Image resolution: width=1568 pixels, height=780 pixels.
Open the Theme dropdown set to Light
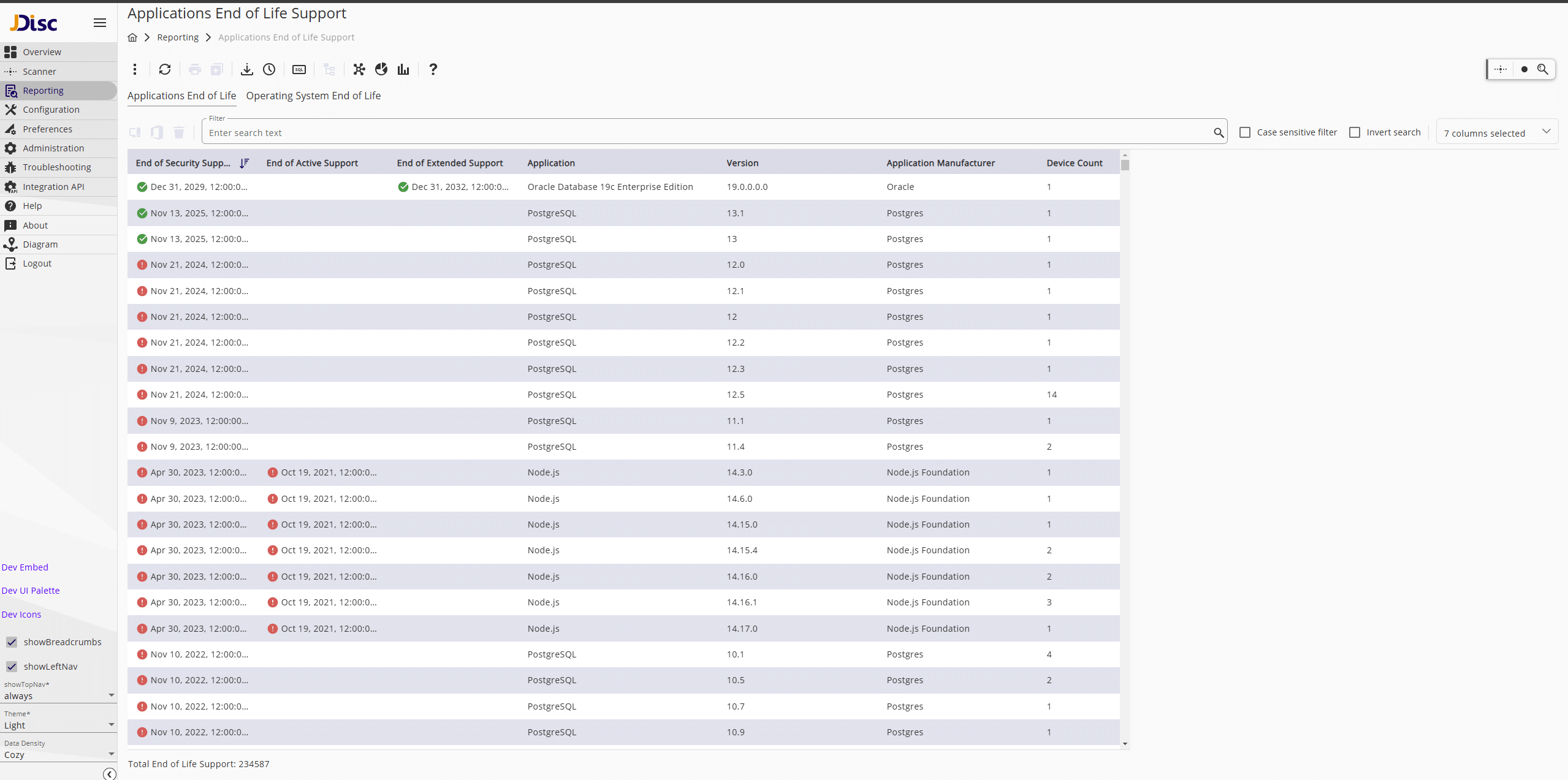tap(58, 725)
